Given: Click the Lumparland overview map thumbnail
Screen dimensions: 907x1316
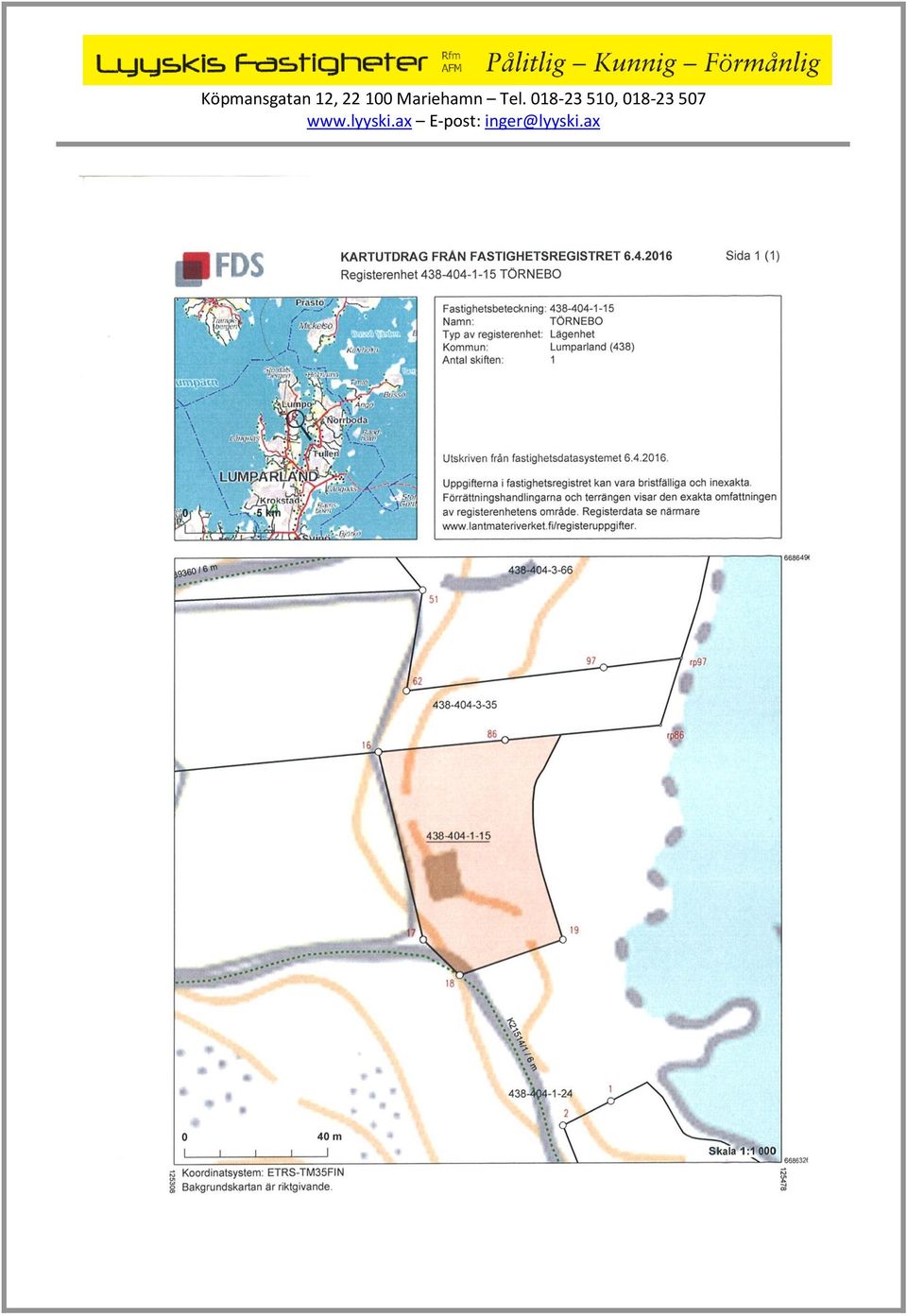Looking at the screenshot, I should [x=296, y=419].
